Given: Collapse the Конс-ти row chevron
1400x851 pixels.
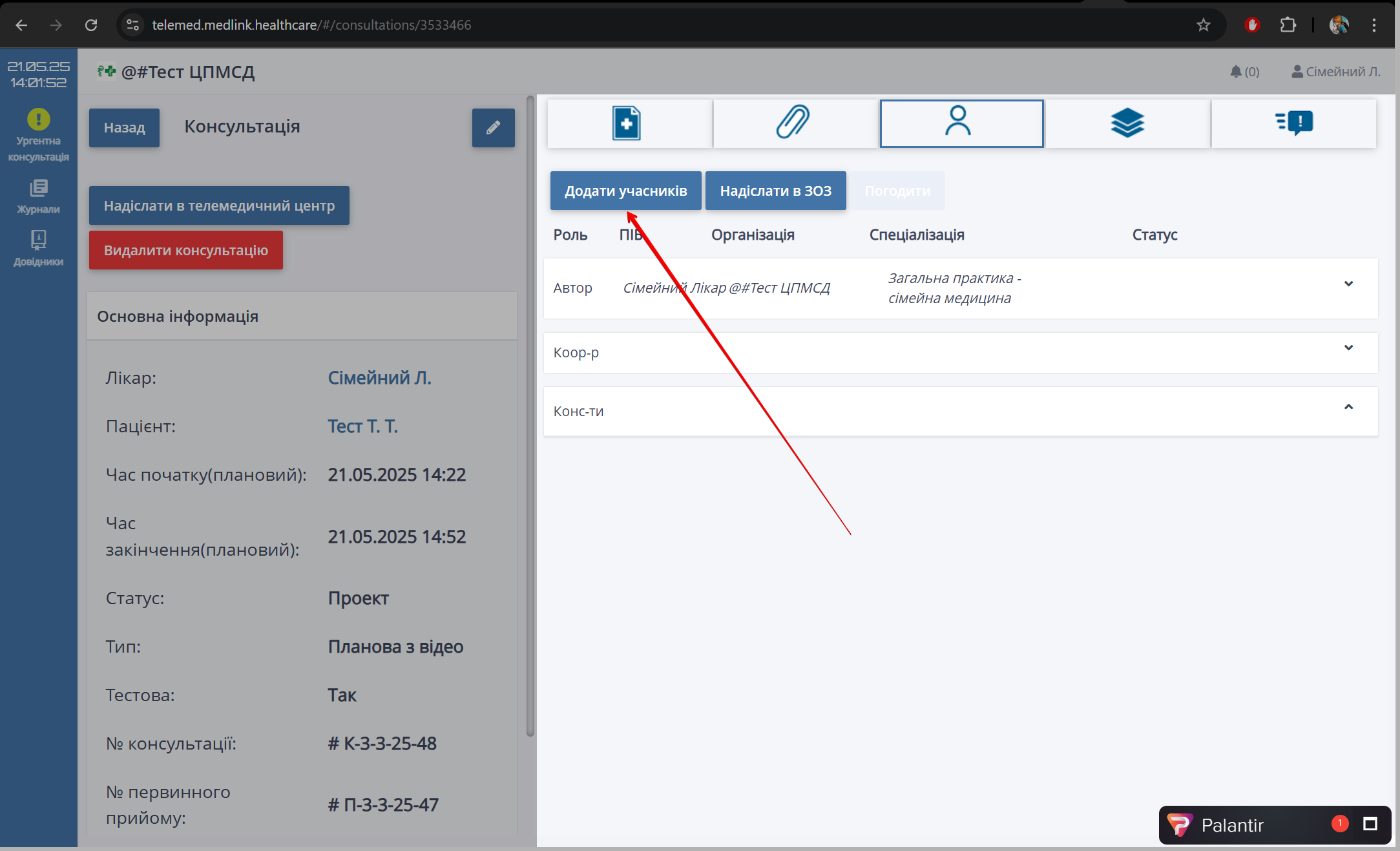Looking at the screenshot, I should pos(1348,407).
